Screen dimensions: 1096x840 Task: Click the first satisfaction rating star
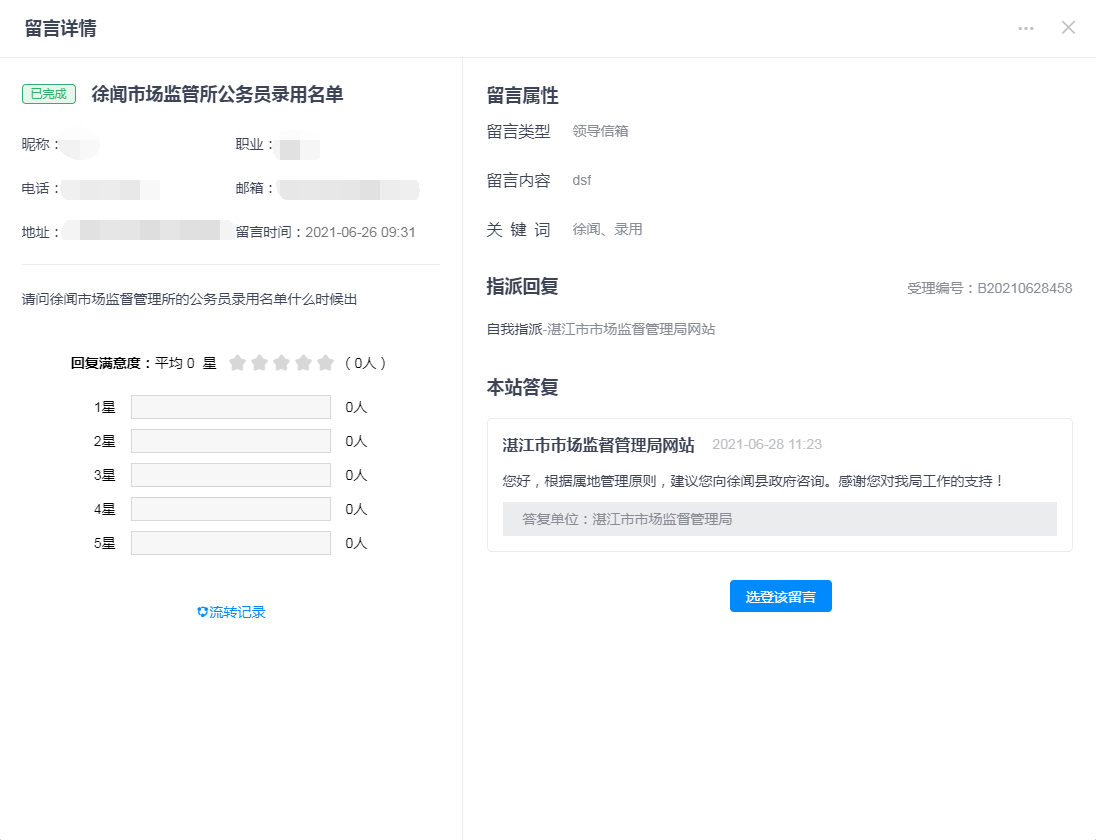click(237, 363)
